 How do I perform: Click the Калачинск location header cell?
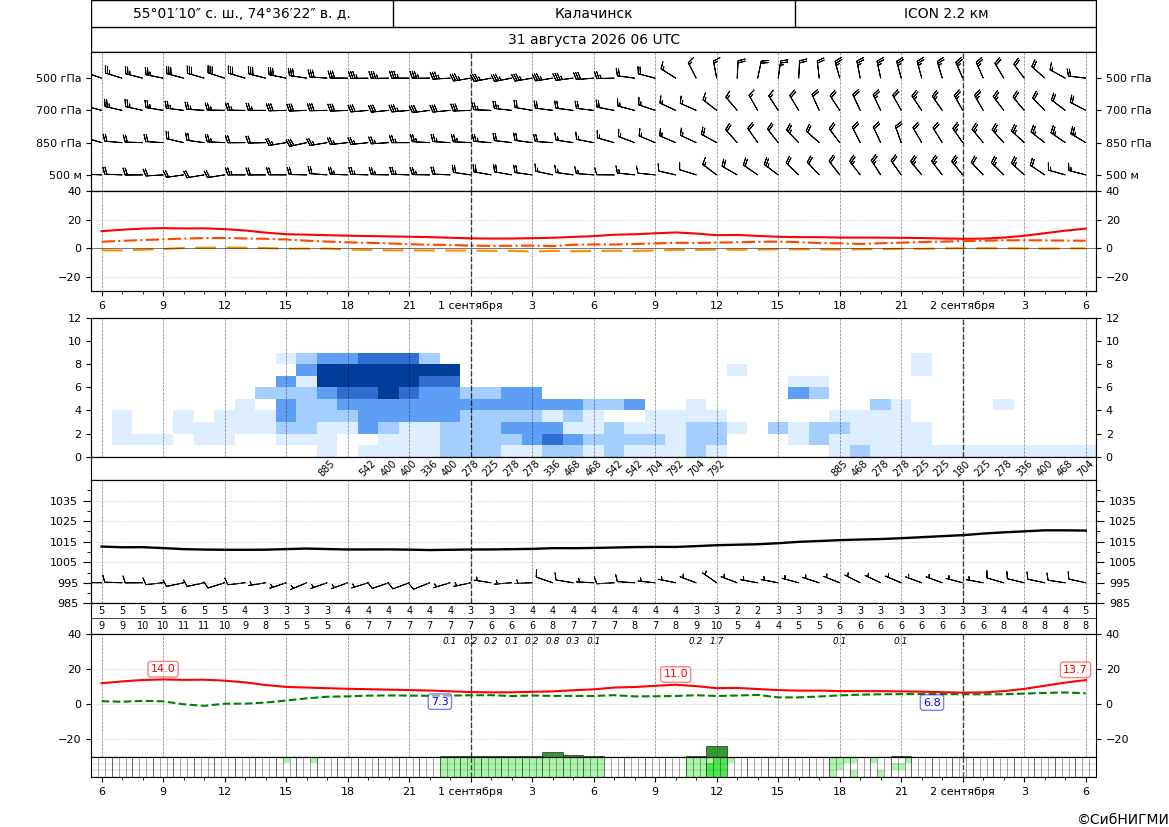coord(594,13)
